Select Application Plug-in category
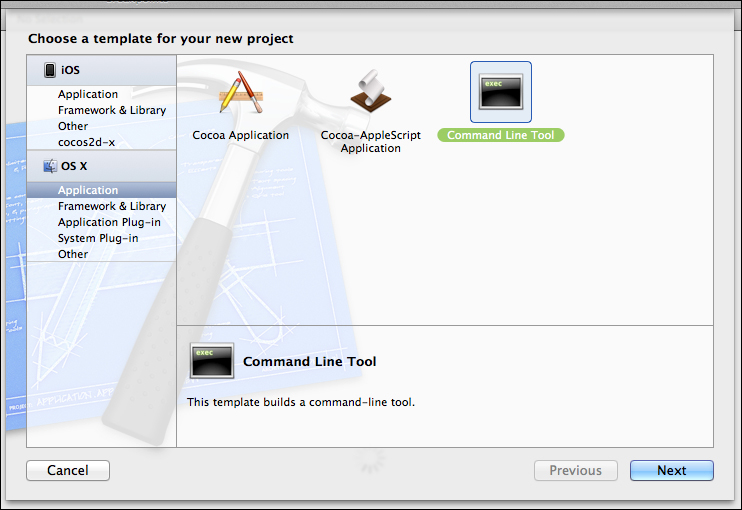 [101, 222]
